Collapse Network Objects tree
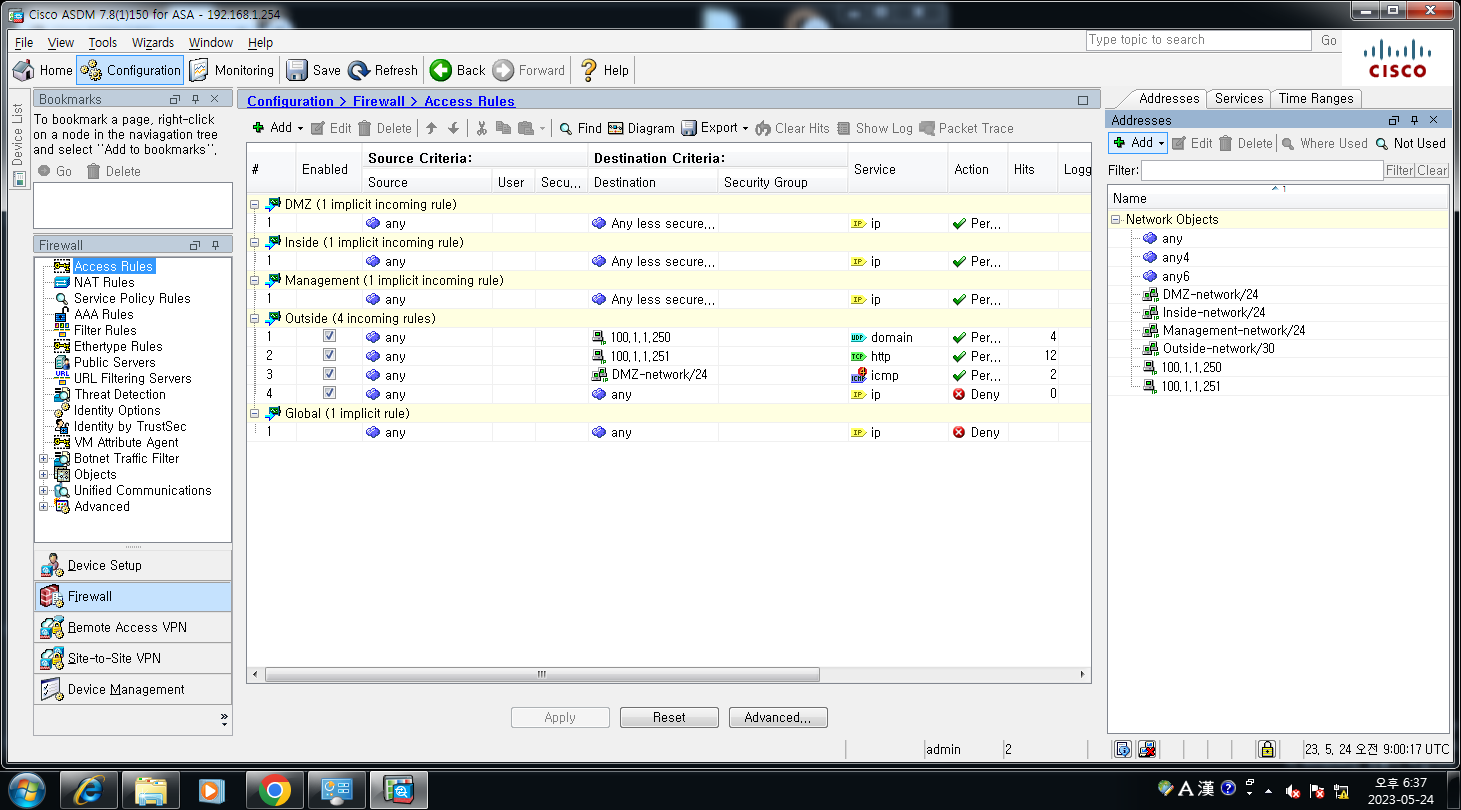The width and height of the screenshot is (1461, 810). [x=1116, y=219]
